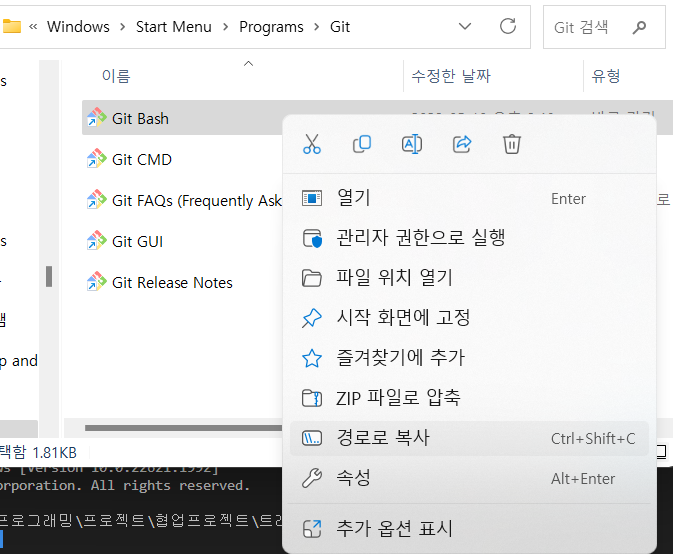673x554 pixels.
Task: Choose 경로로 복사 menu entry
Action: pos(469,438)
